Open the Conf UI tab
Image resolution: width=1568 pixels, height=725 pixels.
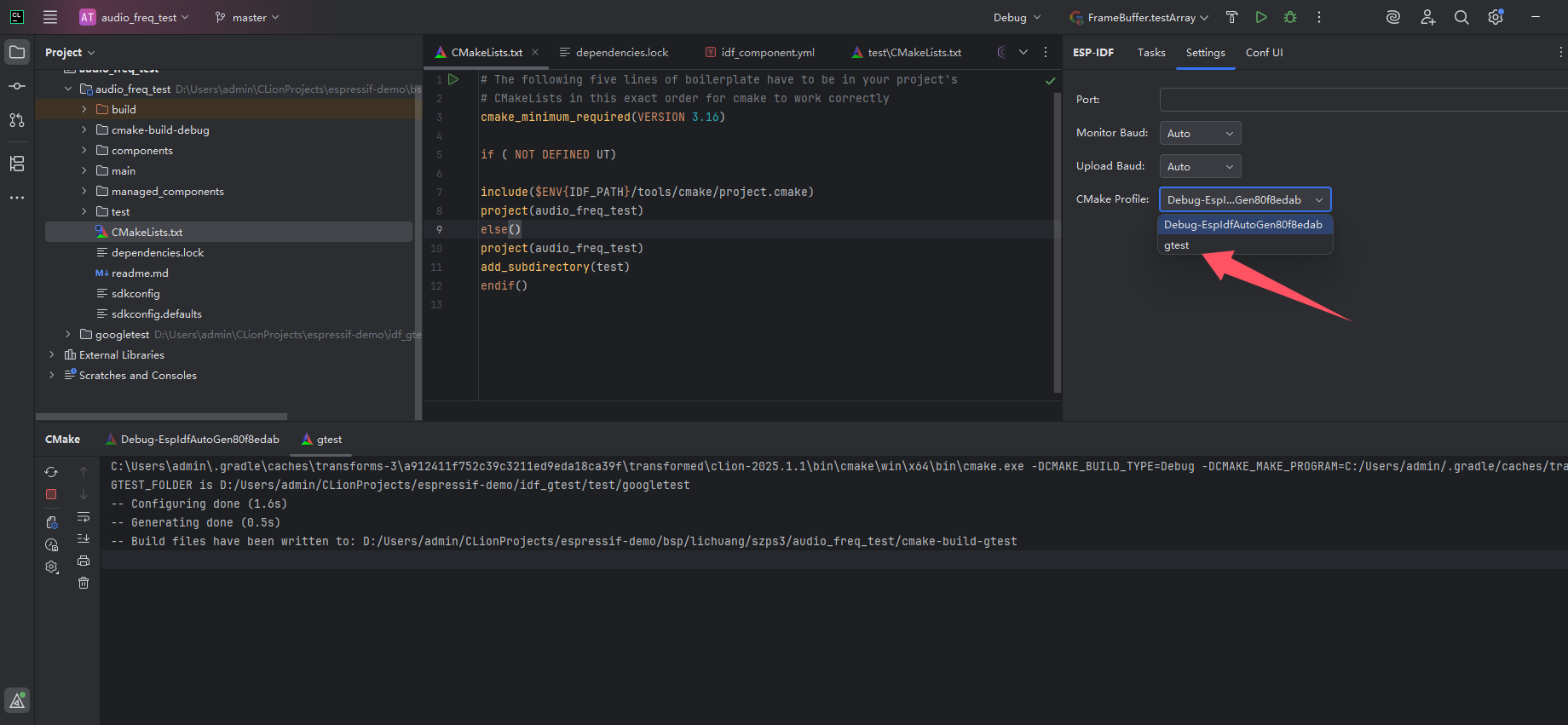1264,52
